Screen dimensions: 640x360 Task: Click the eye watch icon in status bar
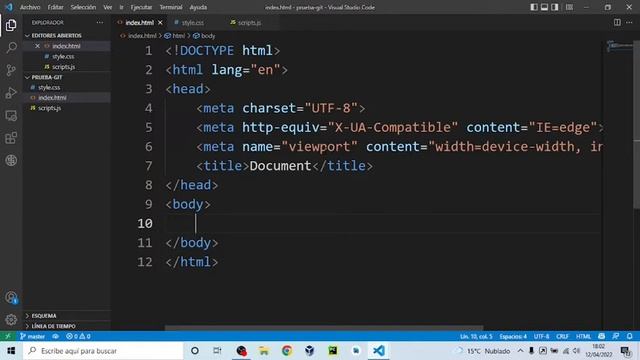coord(56,336)
